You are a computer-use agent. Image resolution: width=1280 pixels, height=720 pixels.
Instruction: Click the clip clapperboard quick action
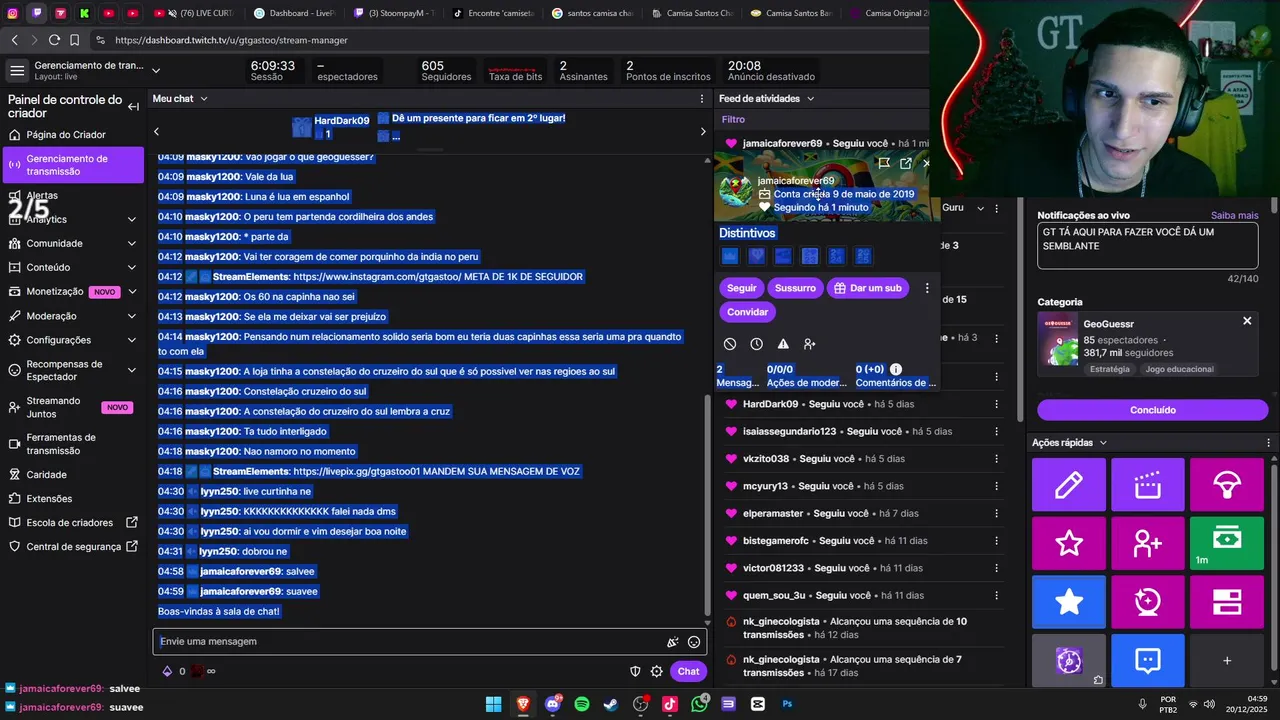[x=1147, y=485]
